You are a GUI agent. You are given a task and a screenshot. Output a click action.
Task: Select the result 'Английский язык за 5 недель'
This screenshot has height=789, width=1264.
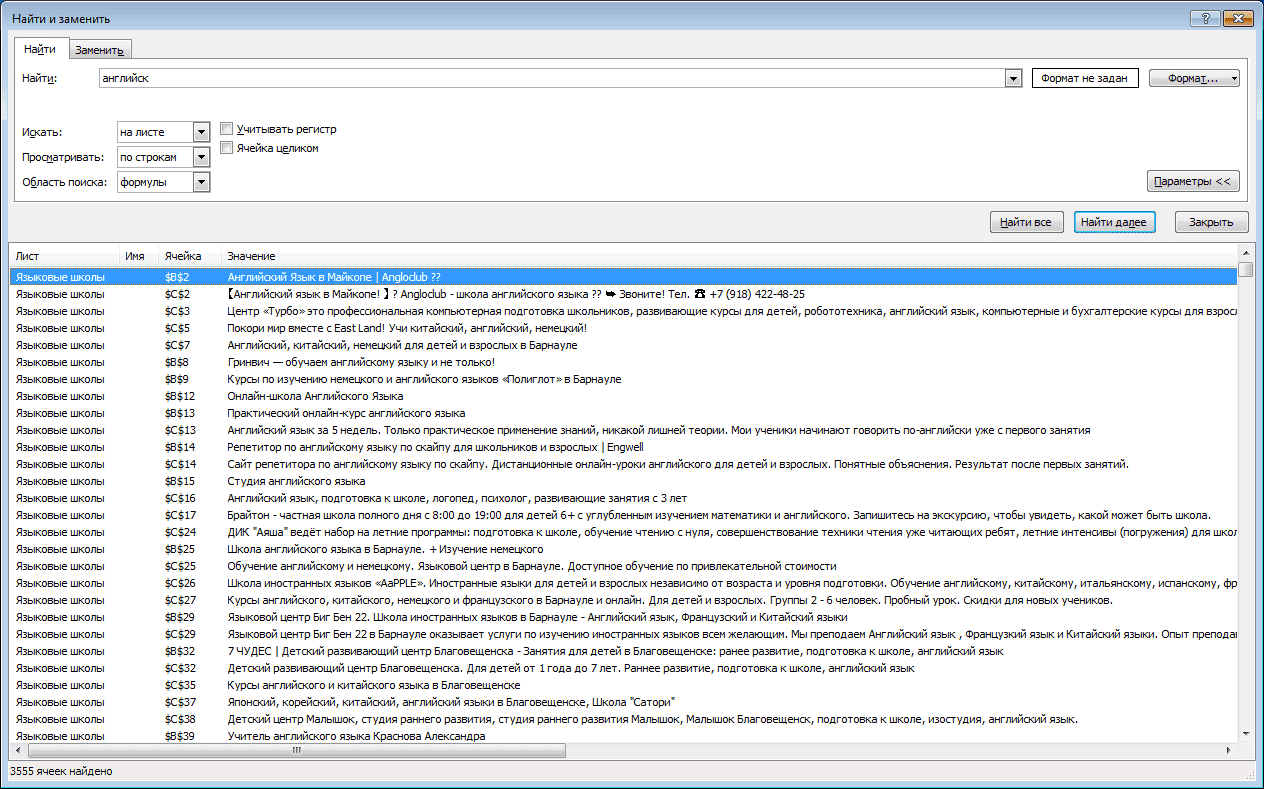pyautogui.click(x=623, y=430)
